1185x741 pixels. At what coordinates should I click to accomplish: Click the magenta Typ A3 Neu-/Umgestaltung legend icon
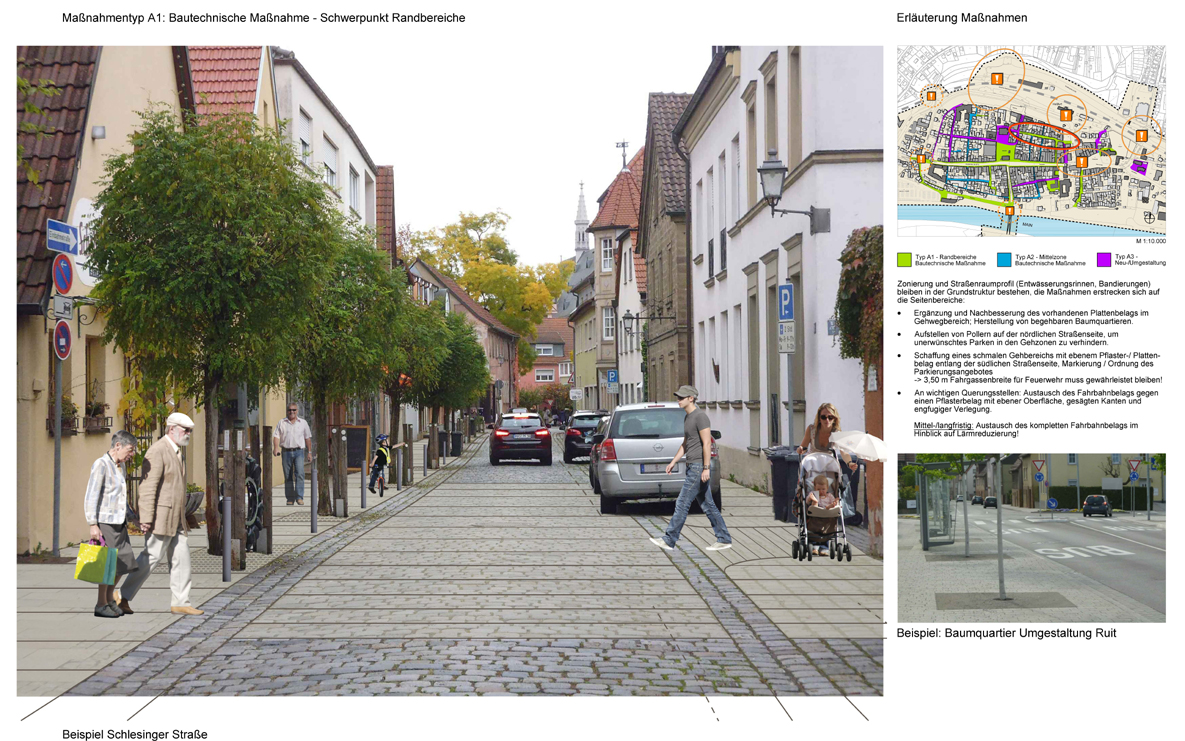click(1104, 261)
